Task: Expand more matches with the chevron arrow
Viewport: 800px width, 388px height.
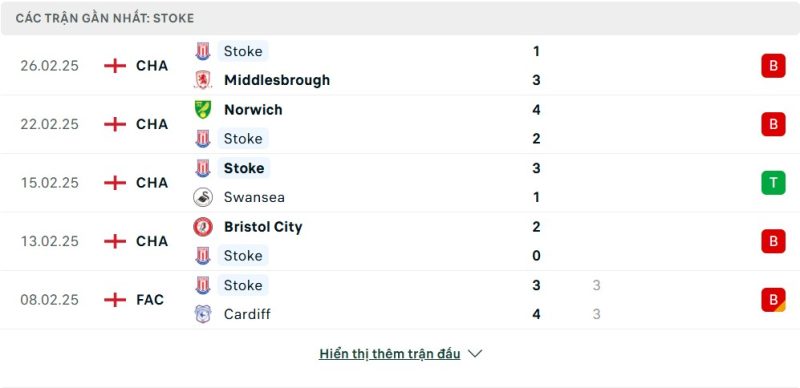Action: click(475, 354)
